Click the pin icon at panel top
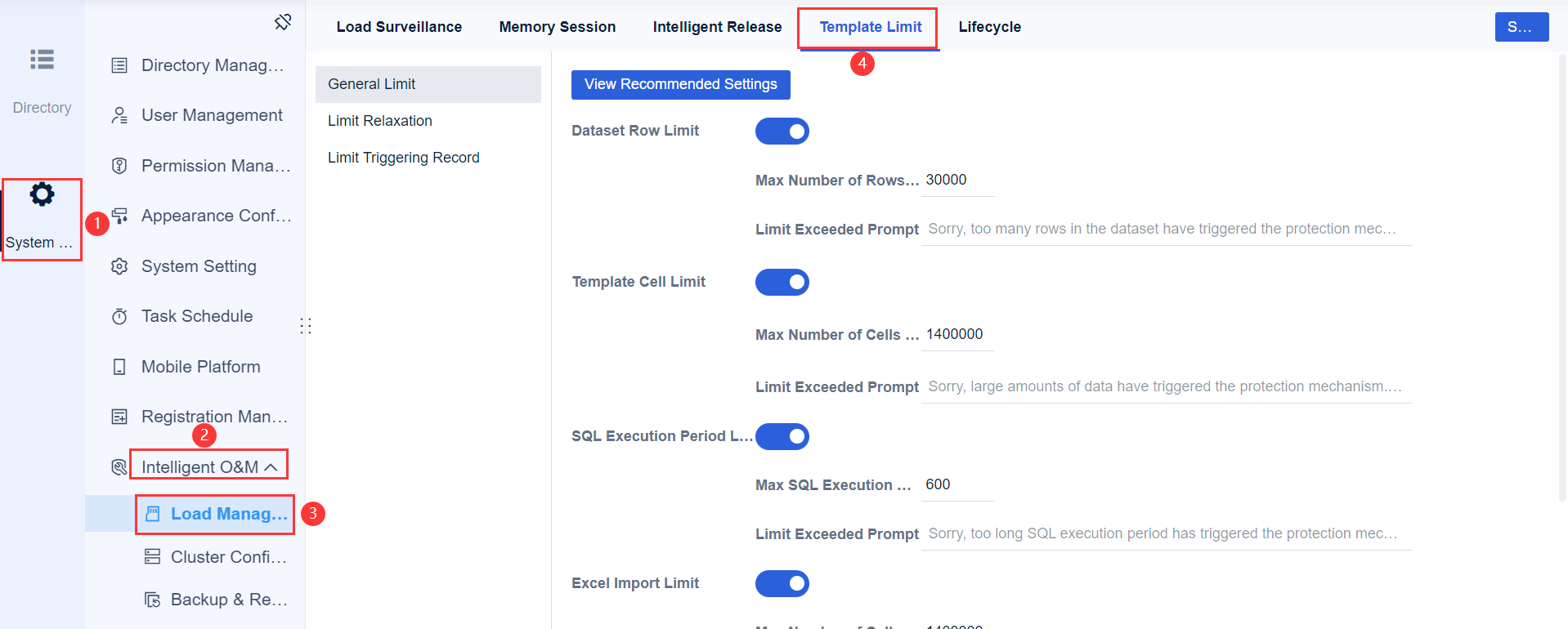 coord(282,23)
